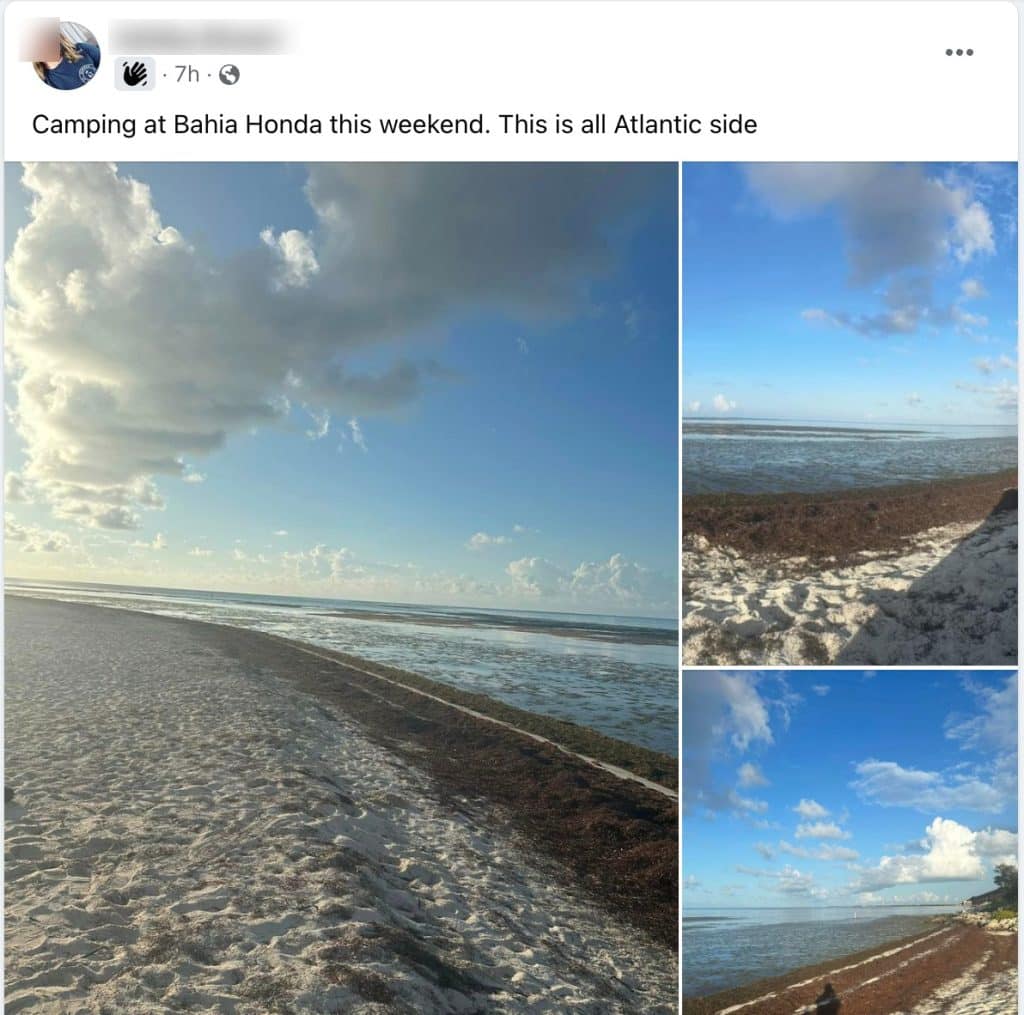This screenshot has height=1015, width=1024.
Task: Click the public globe audience icon
Action: (x=229, y=75)
